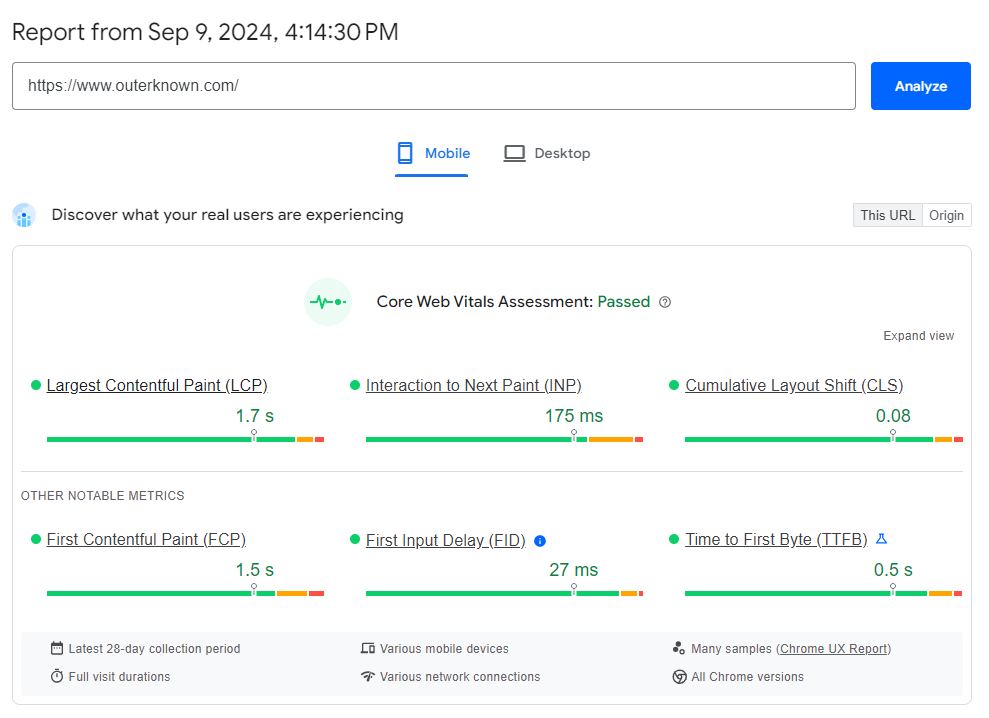Click the Core Web Vitals pulse icon
This screenshot has height=718, width=989.
click(x=327, y=302)
